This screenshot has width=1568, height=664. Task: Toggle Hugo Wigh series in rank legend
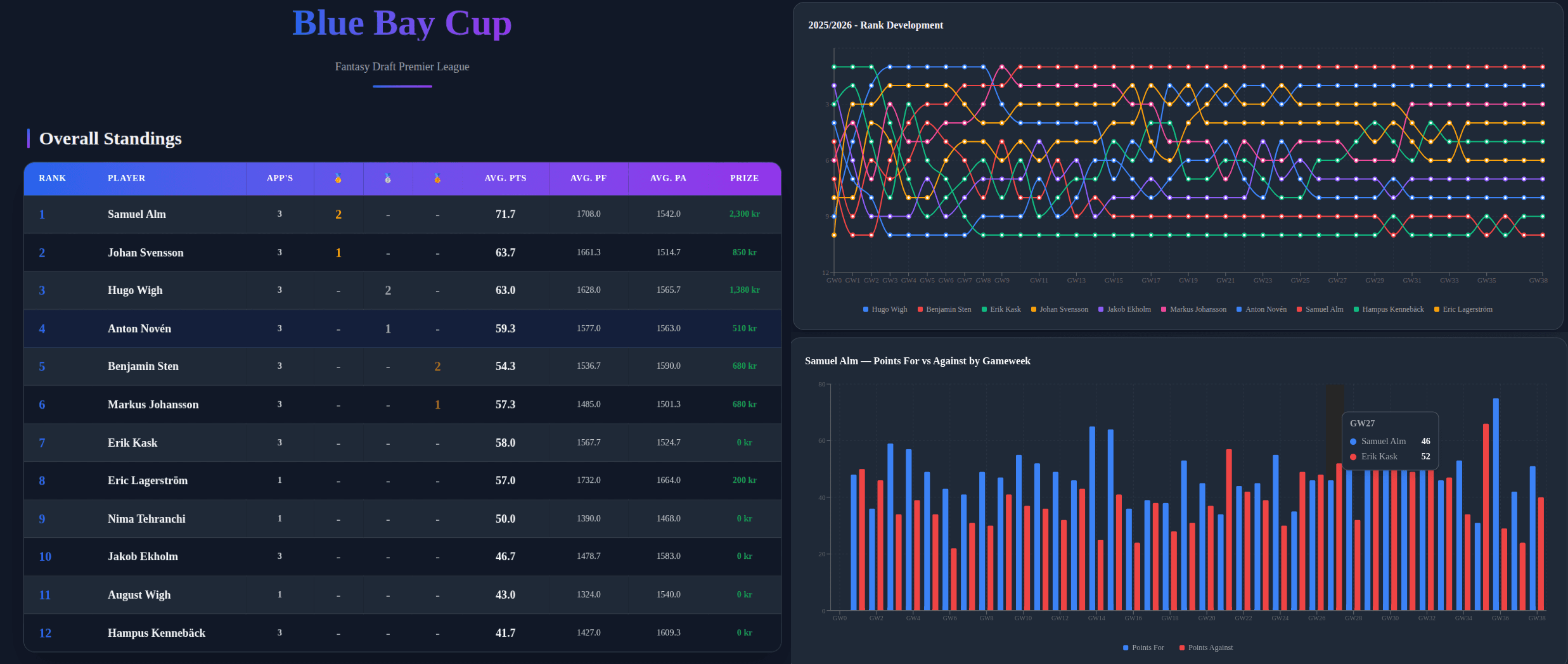tap(885, 309)
